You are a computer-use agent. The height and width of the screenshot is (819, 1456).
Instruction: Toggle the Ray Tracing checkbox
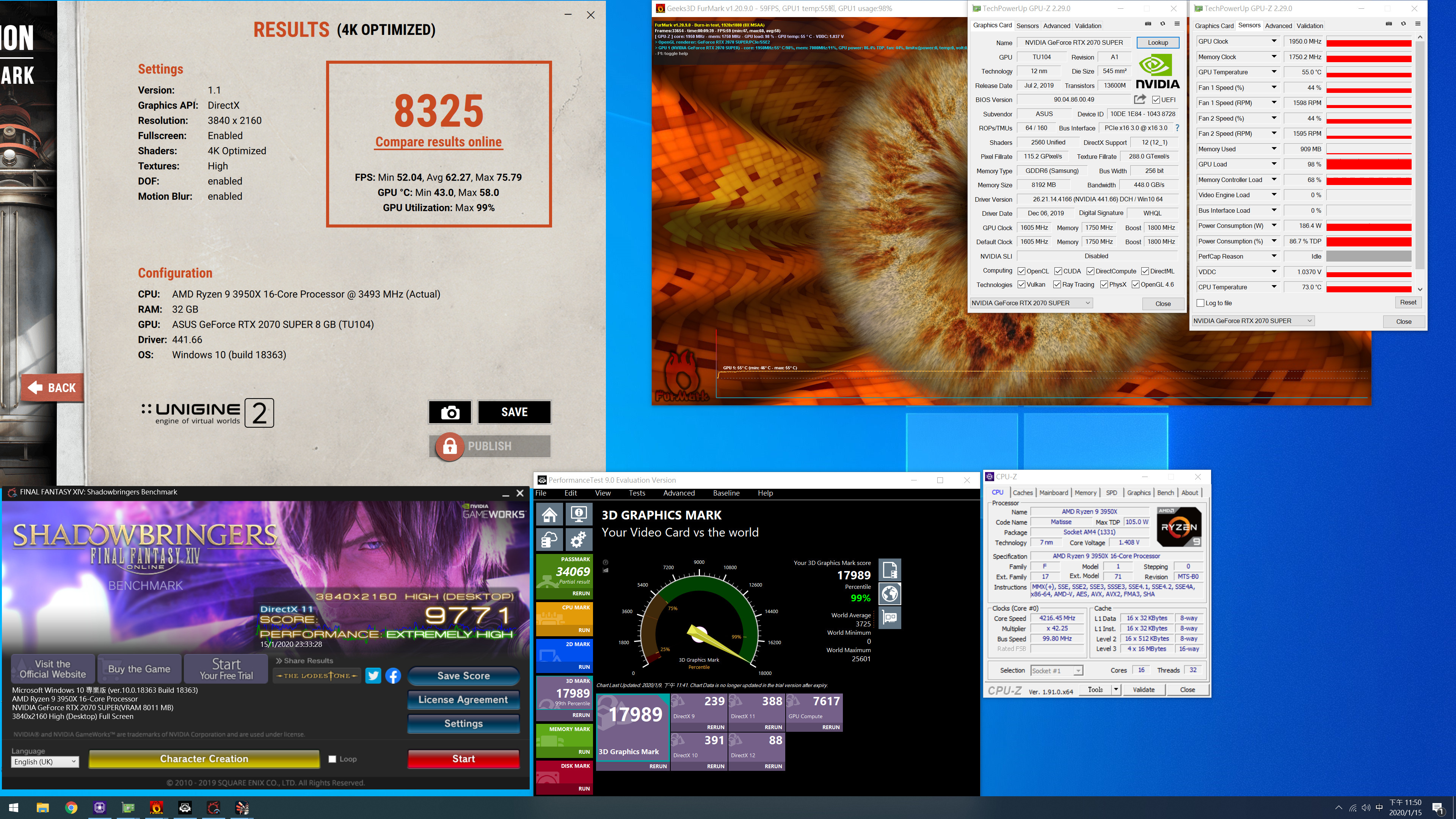pos(1057,285)
